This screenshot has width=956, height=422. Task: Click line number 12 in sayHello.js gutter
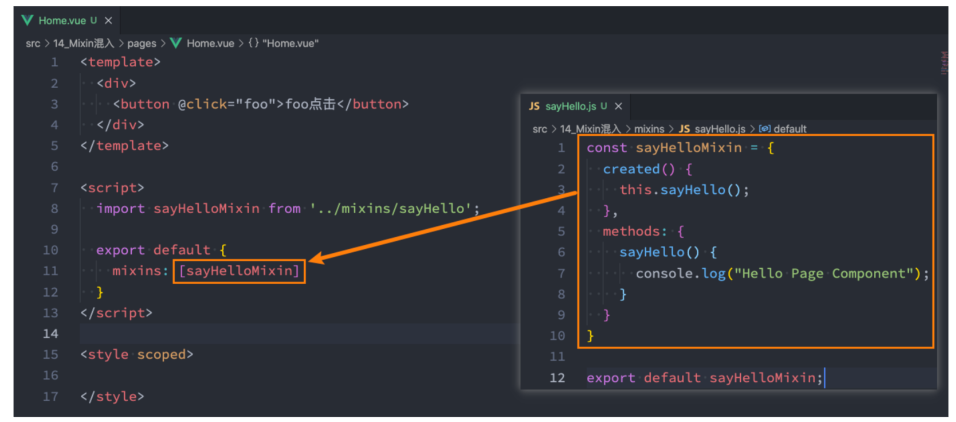[x=557, y=377]
